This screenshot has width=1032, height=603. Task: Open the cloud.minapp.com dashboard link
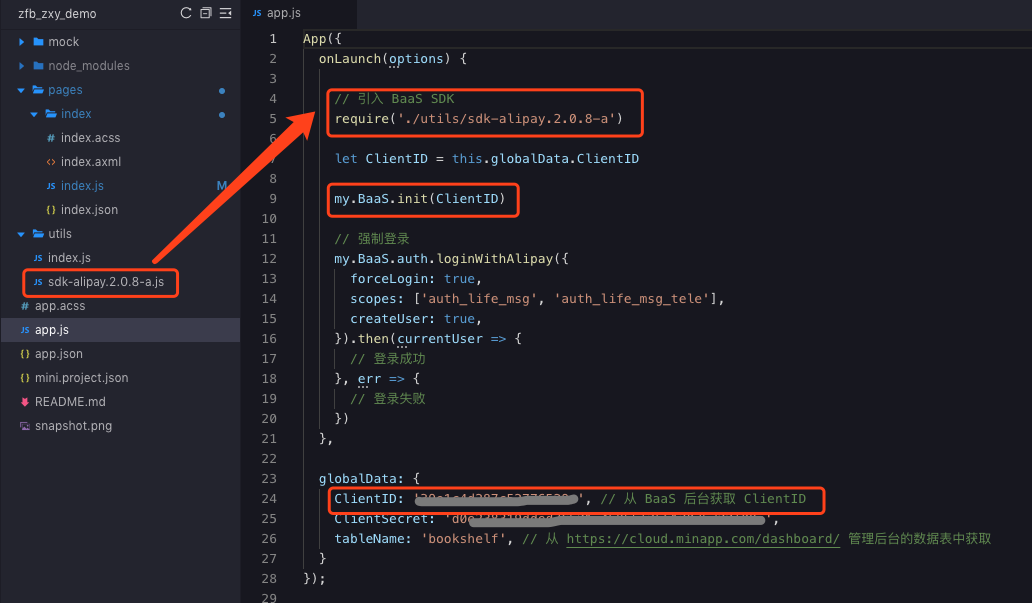point(703,538)
